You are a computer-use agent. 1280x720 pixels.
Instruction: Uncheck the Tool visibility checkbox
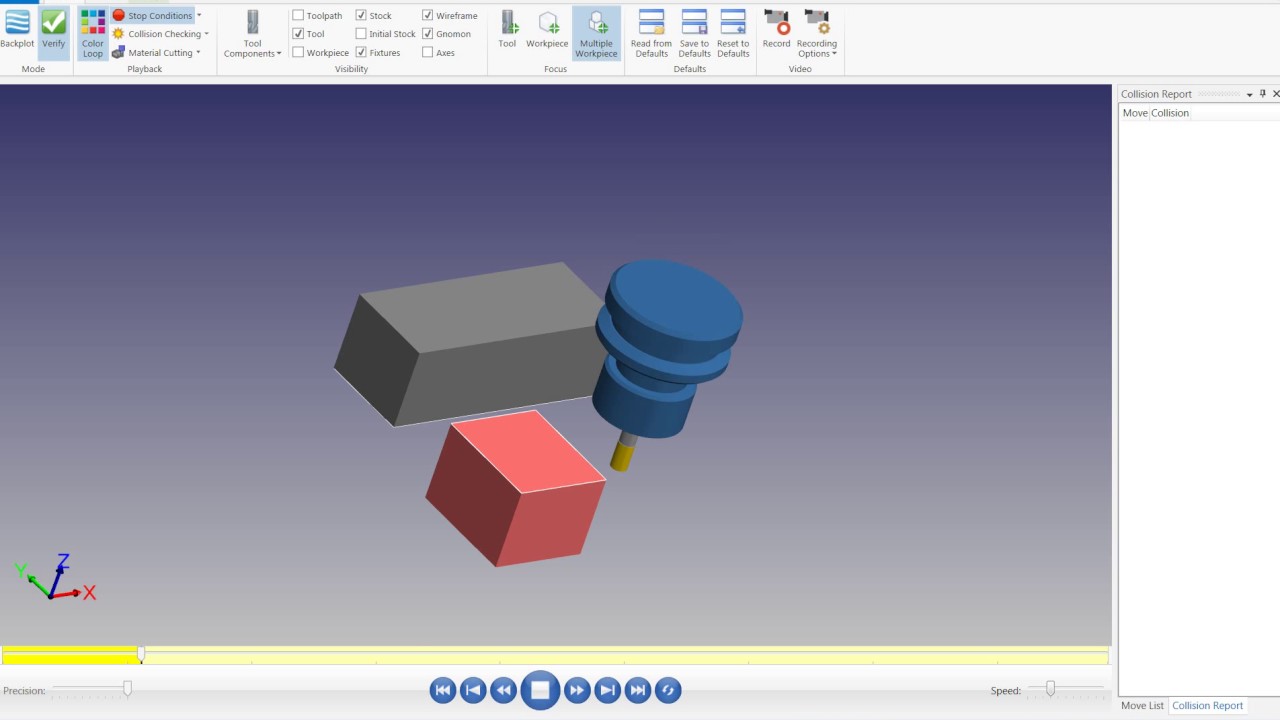coord(298,34)
